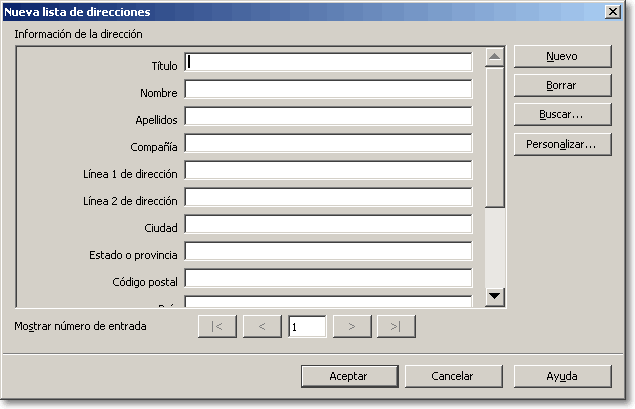Click the scrollbar up arrow
635x409 pixels.
tap(494, 57)
